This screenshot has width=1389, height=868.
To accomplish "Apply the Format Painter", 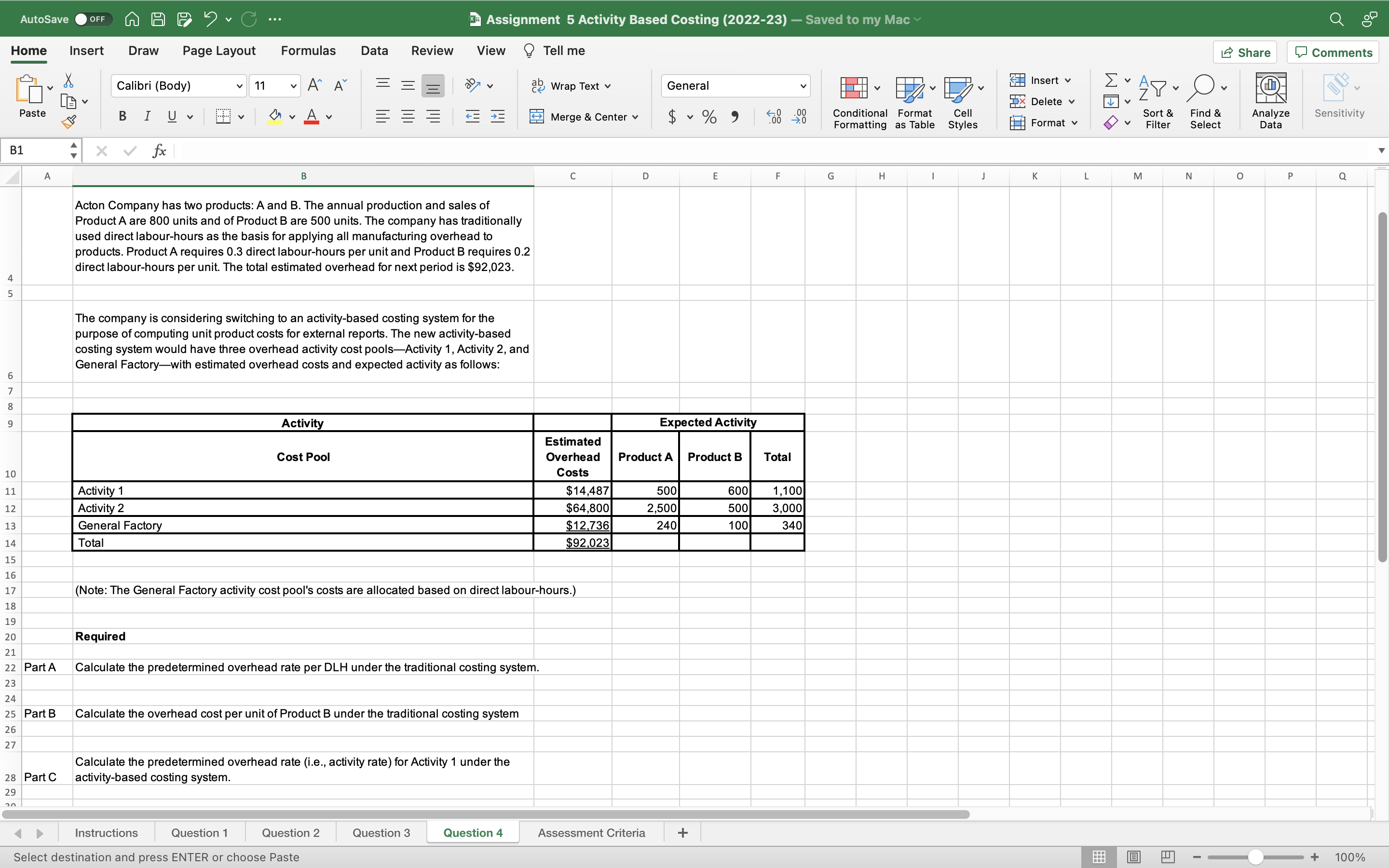I will 69,121.
